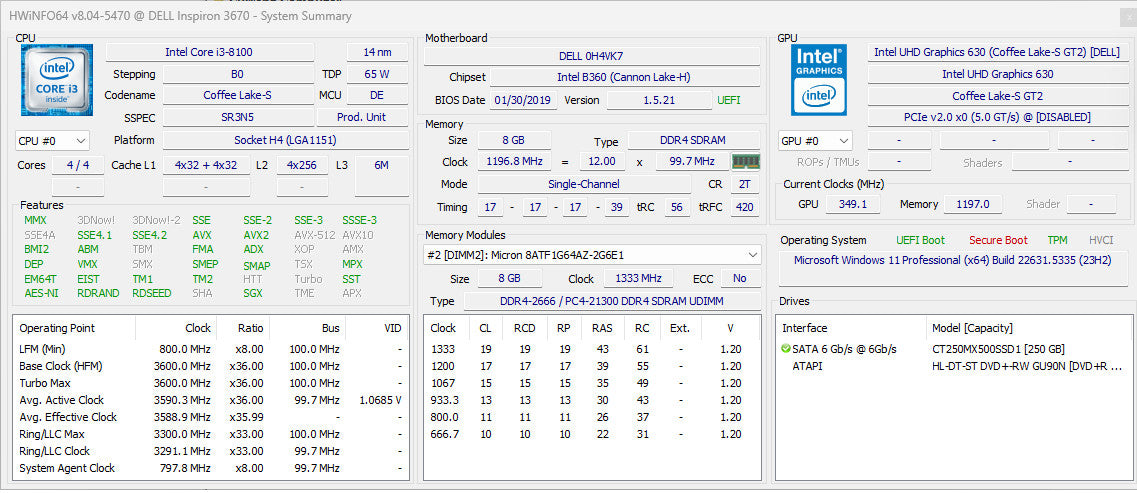Click the SSE4.2 feature label
The width and height of the screenshot is (1137, 493).
click(x=149, y=235)
